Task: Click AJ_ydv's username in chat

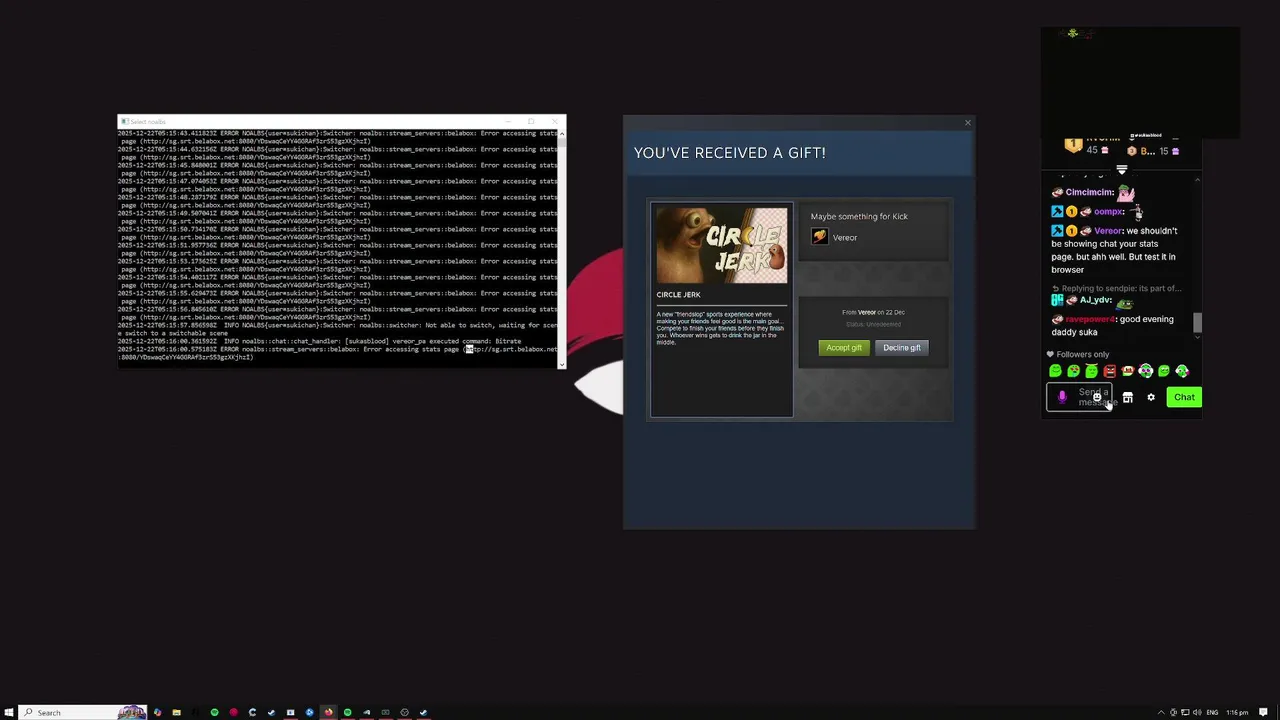Action: [1095, 300]
